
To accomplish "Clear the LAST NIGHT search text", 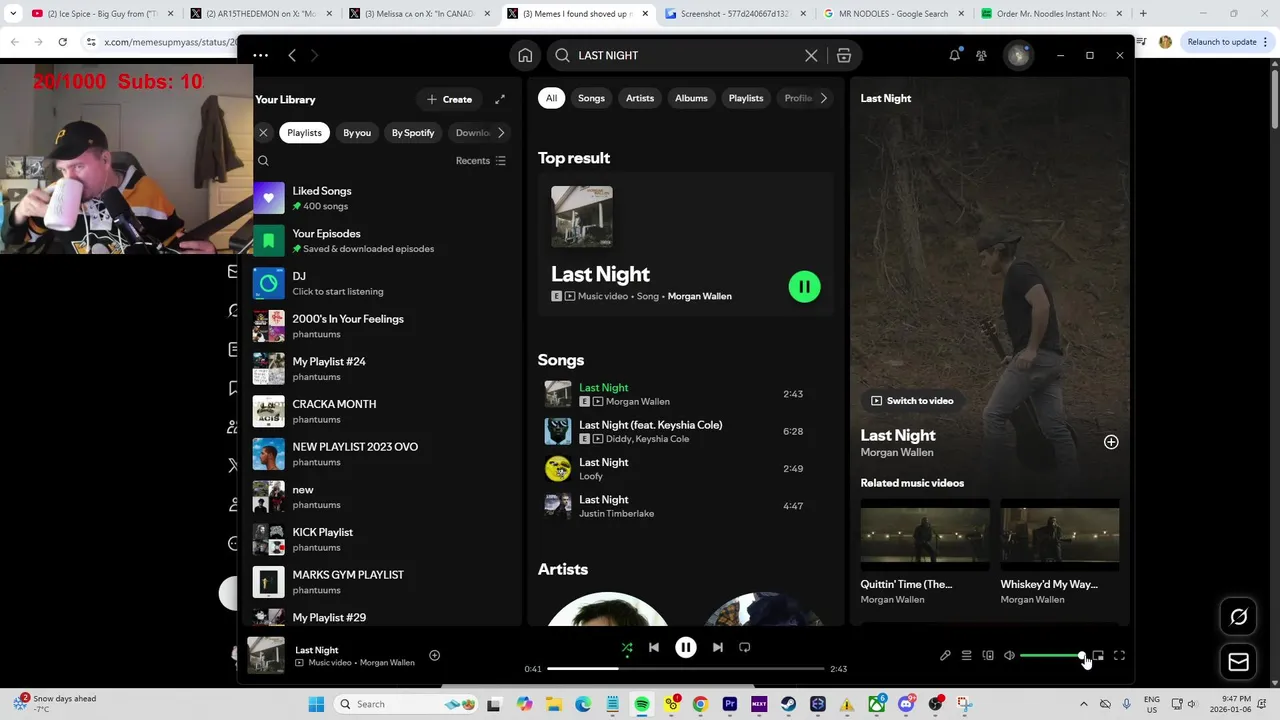I will point(811,55).
